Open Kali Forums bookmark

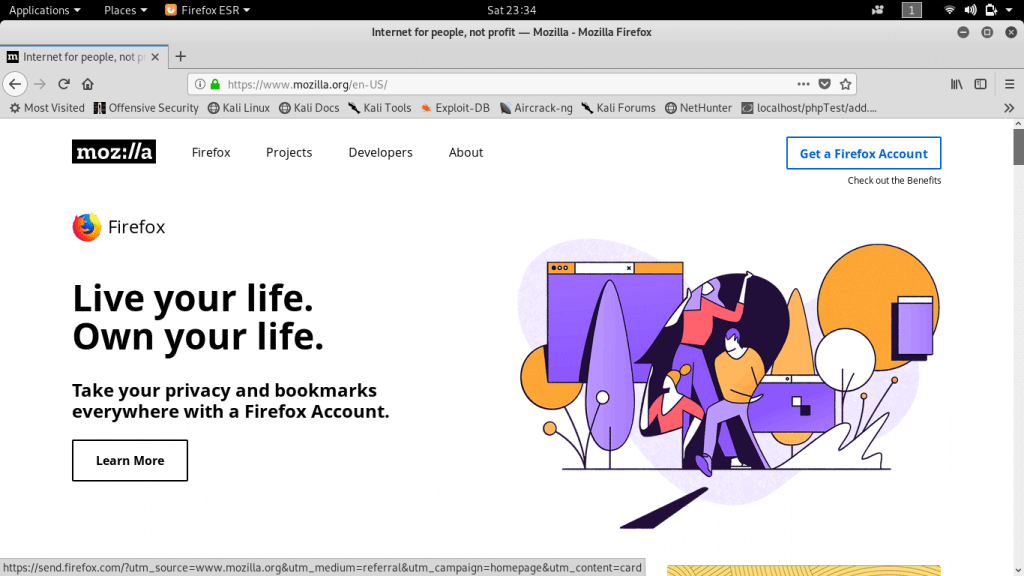point(618,108)
